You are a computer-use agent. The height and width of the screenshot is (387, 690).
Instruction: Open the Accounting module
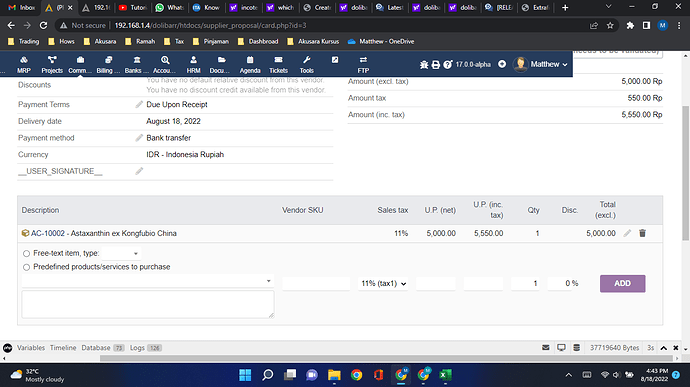(x=165, y=64)
